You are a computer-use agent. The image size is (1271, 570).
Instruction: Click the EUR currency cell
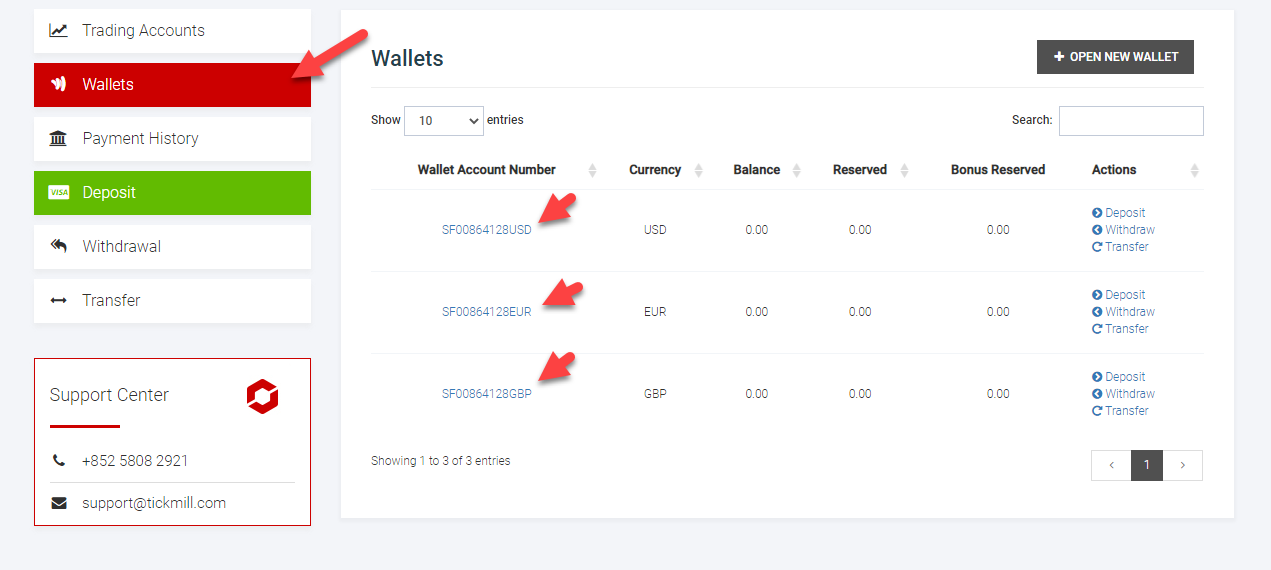[x=655, y=312]
